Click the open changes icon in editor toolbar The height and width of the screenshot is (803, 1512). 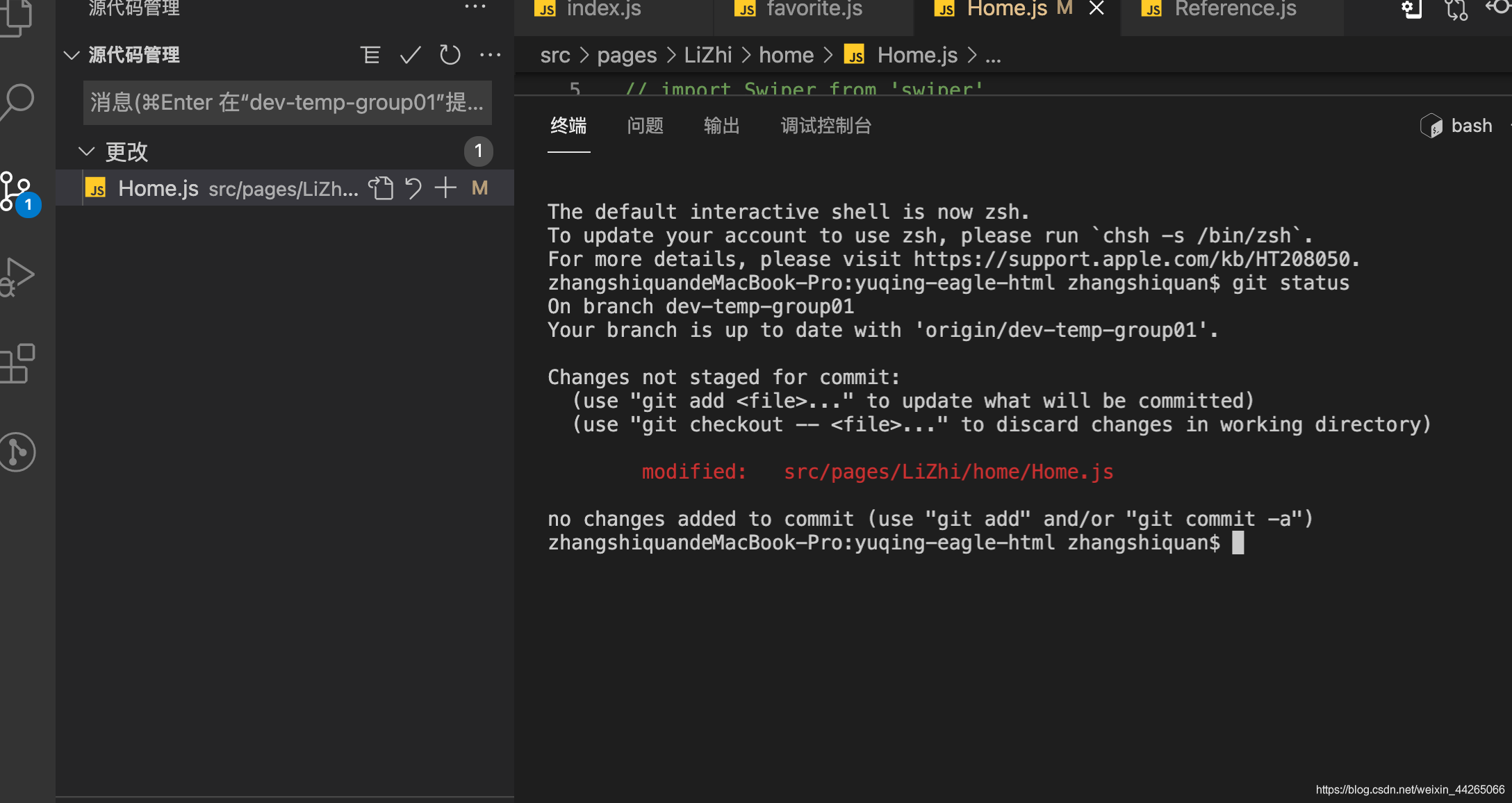[1412, 9]
